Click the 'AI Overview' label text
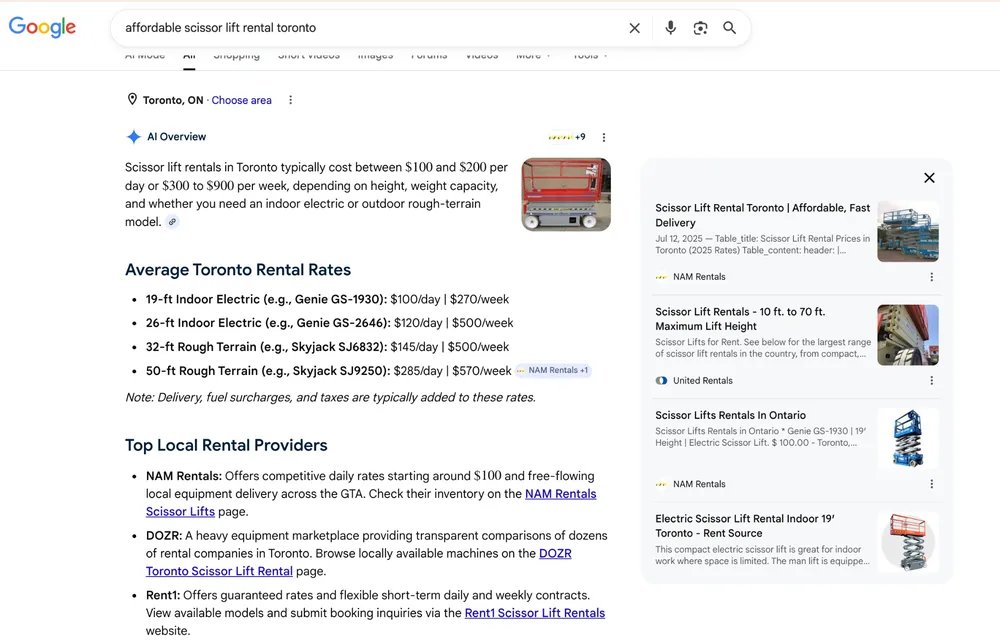Screen dimensions: 1000x643 click(x=177, y=137)
